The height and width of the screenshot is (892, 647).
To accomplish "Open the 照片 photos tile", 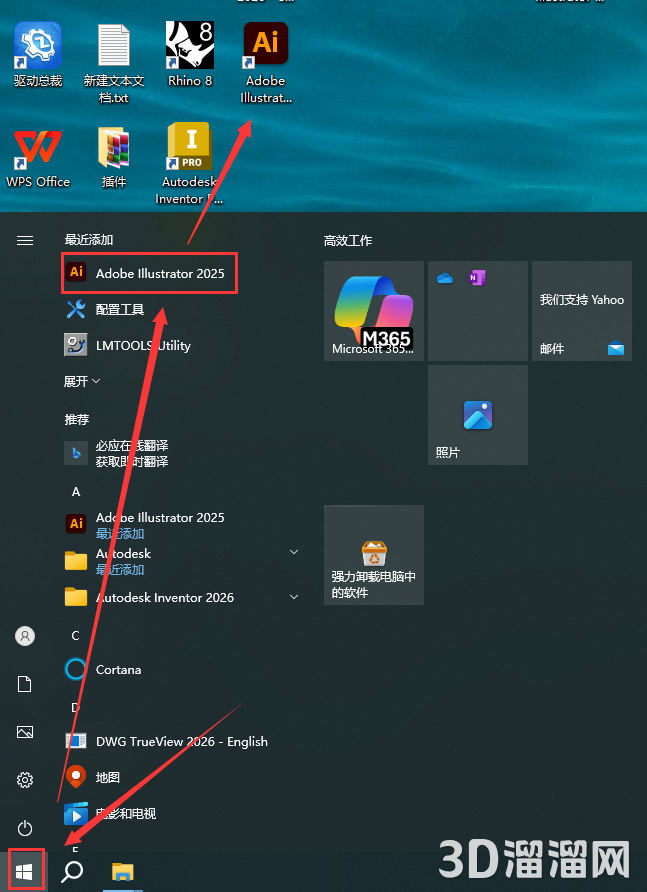I will [x=478, y=415].
